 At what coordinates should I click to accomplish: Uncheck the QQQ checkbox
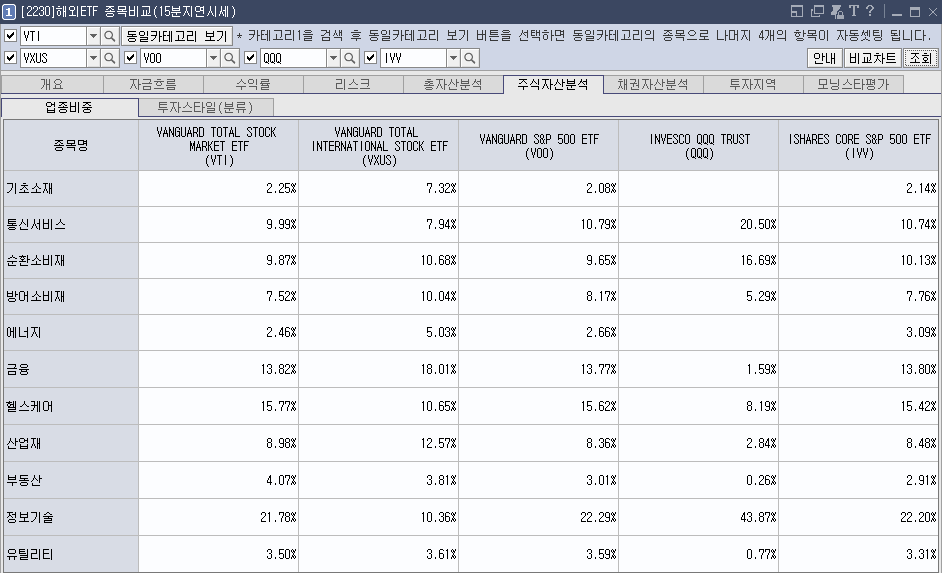(251, 58)
